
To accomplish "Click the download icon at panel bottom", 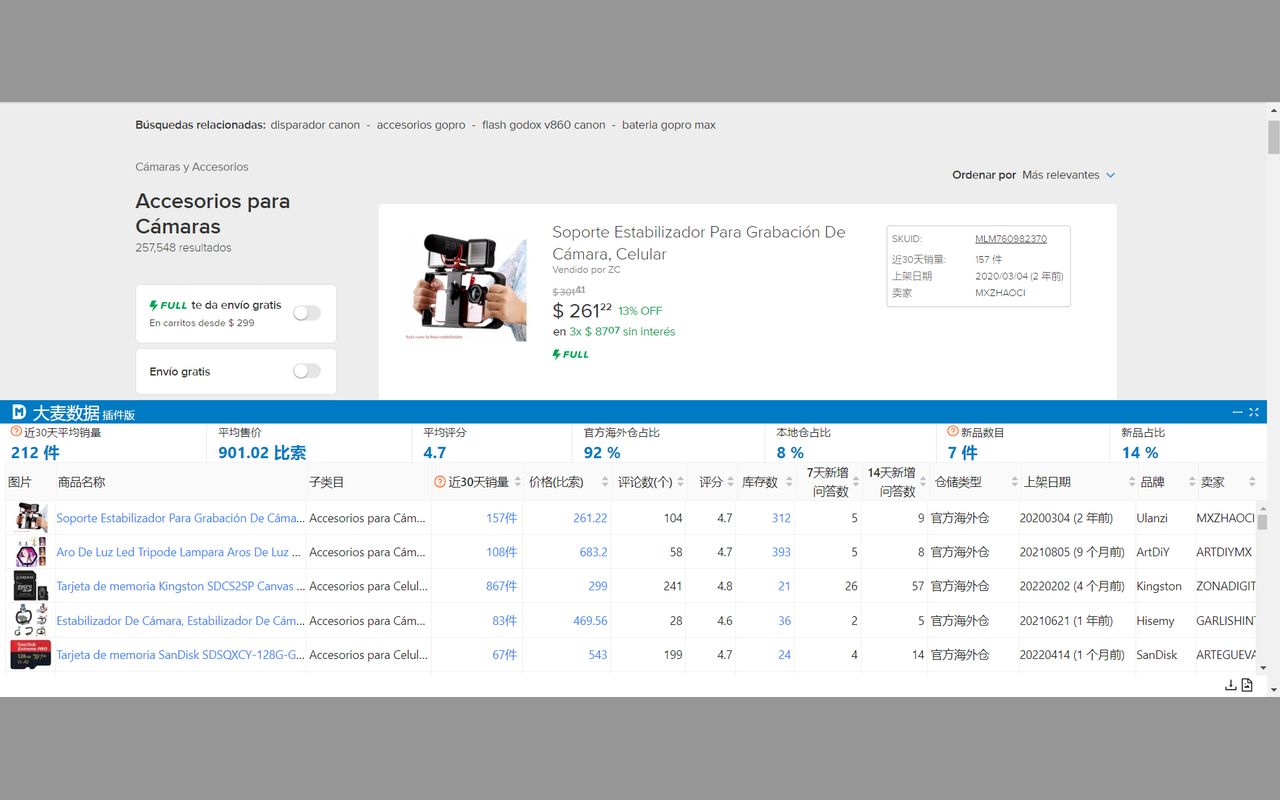I will coord(1230,685).
